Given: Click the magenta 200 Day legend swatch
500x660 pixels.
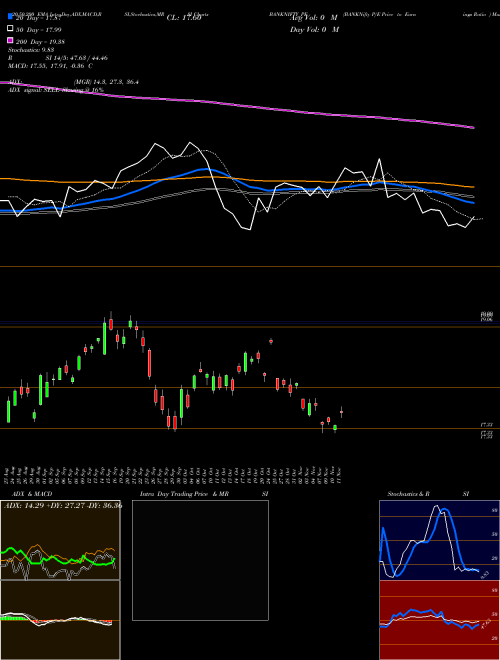Looking at the screenshot, I should [x=10, y=40].
